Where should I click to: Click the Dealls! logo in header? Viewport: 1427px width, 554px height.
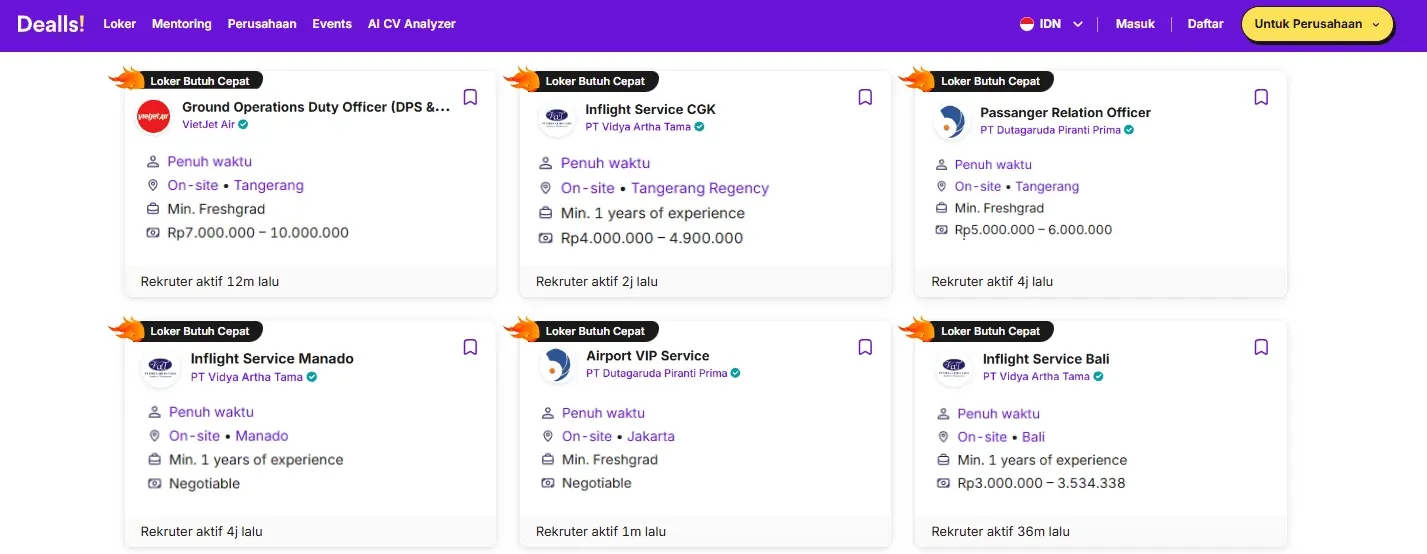pos(51,24)
